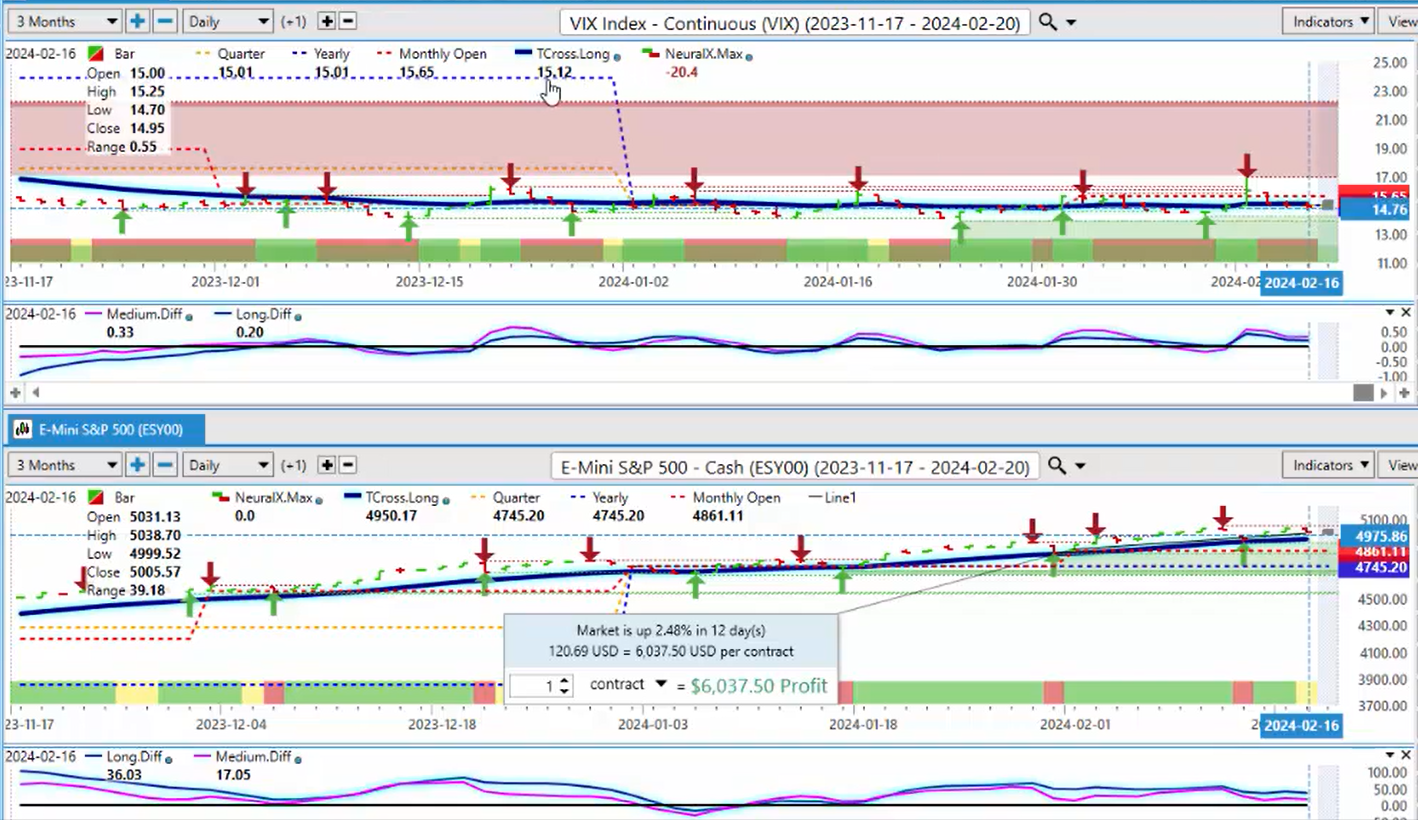Click the VIX horizontal scrollbar thumb
Screen dimensions: 1418x820
[x=1363, y=393]
